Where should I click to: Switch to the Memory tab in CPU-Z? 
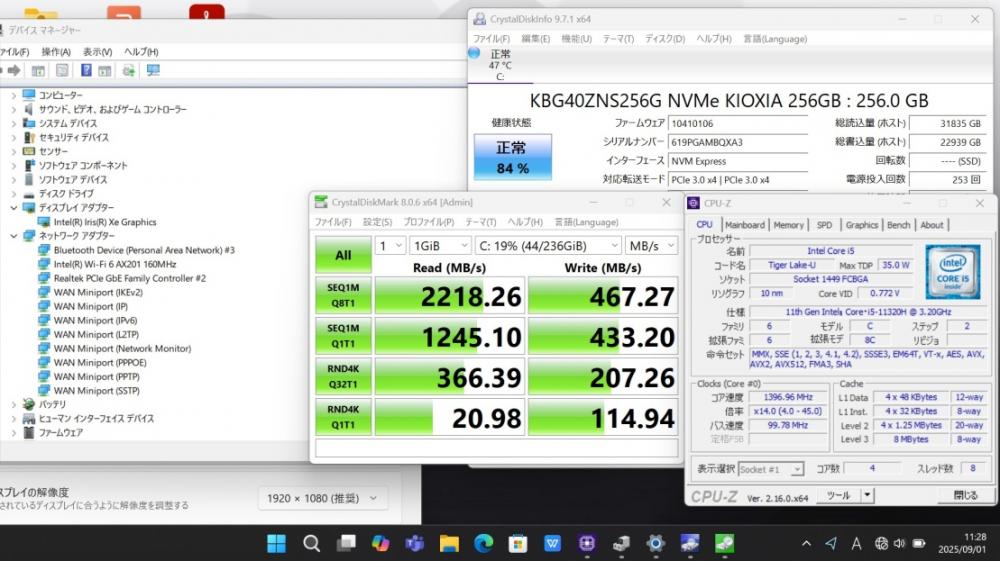click(788, 225)
